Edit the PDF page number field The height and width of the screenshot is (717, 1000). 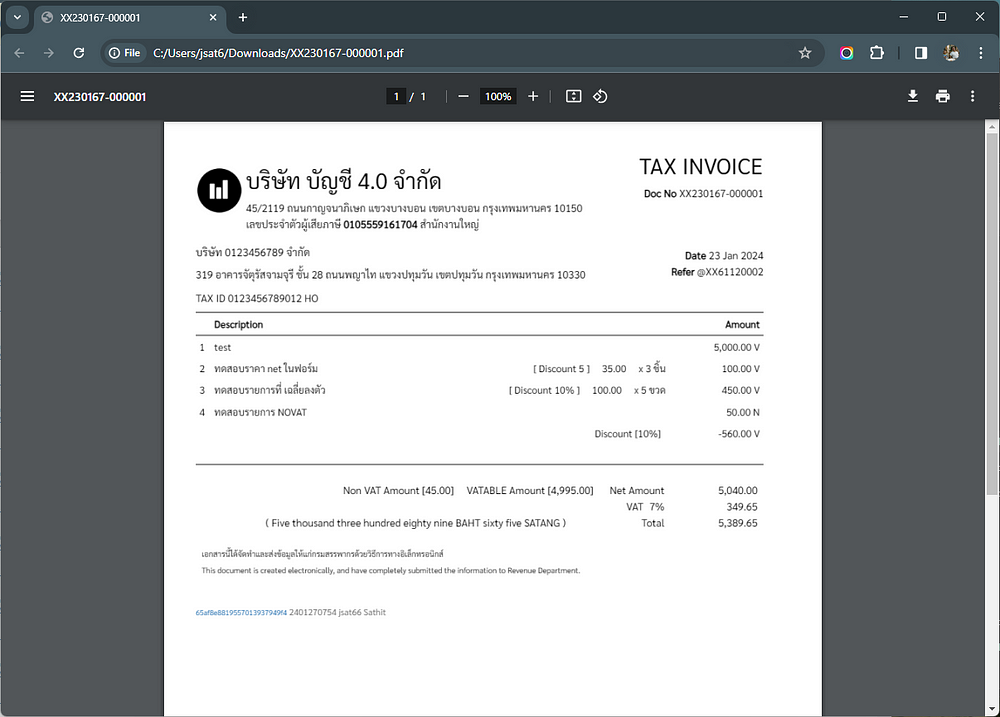click(396, 96)
